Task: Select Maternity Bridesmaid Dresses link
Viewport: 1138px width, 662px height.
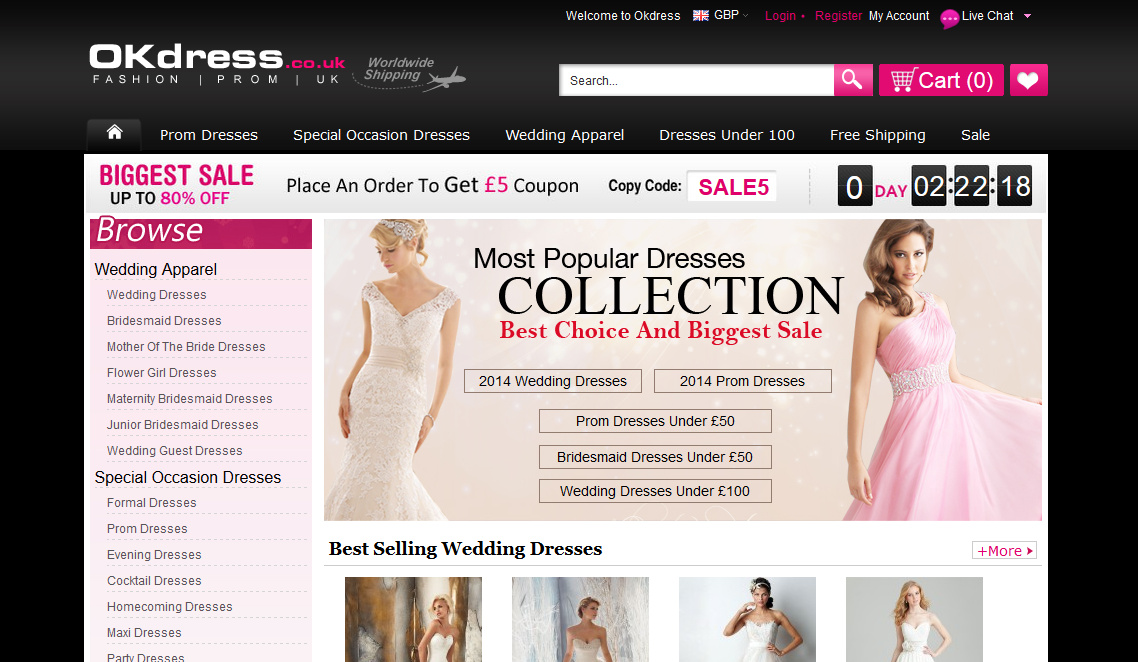Action: click(189, 399)
